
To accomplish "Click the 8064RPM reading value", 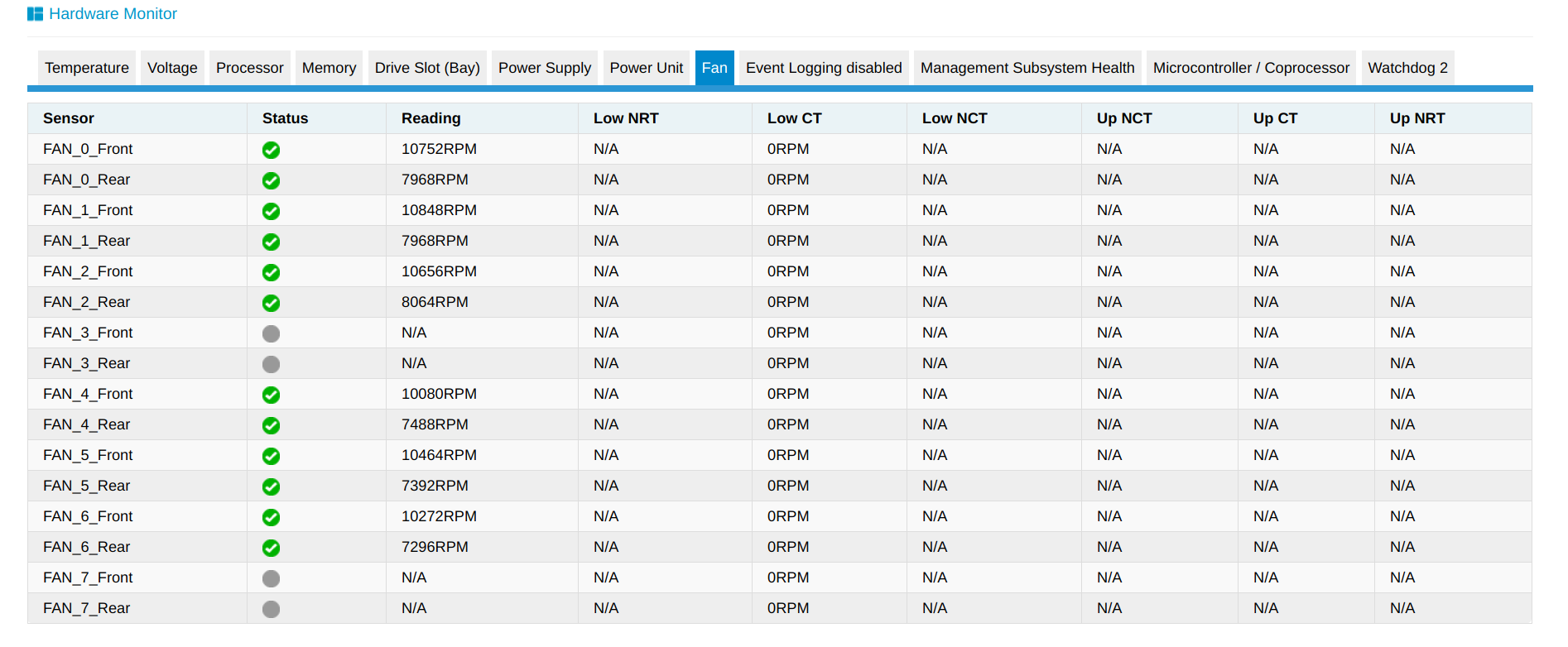I will click(x=435, y=302).
